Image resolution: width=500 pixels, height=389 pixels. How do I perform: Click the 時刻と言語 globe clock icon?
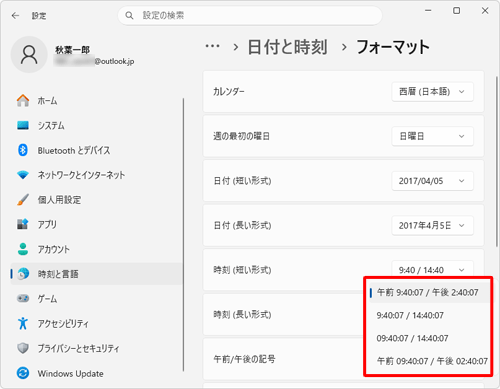coord(23,274)
